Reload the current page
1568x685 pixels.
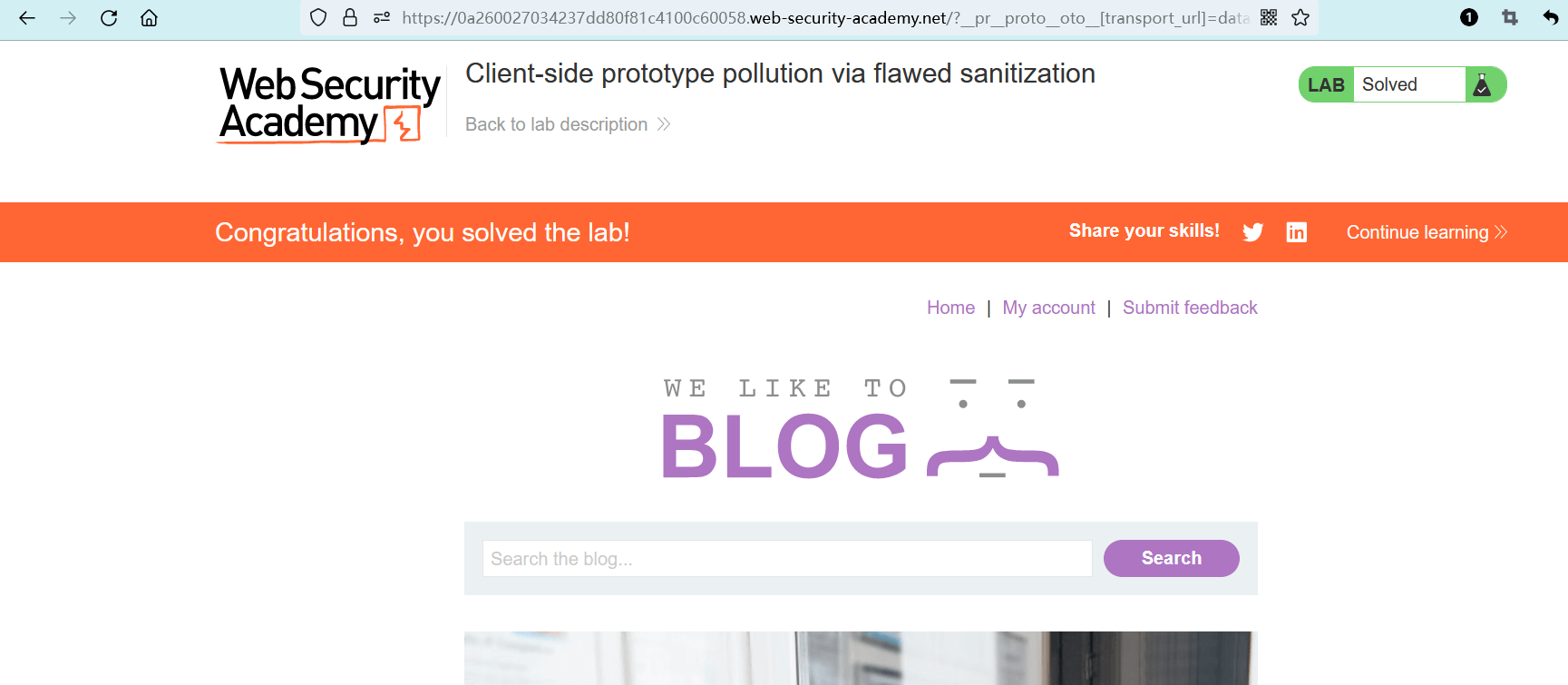tap(109, 18)
